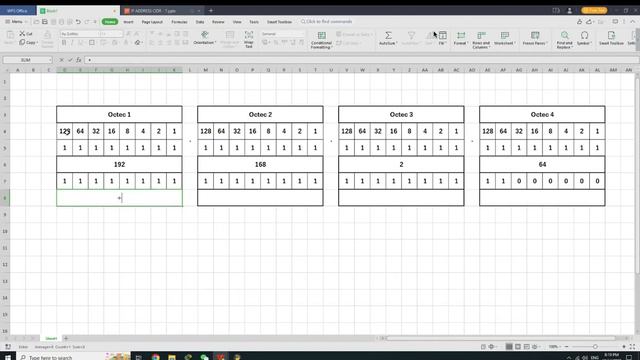Open File Explorer from the taskbar
The image size is (640, 360).
(172, 357)
